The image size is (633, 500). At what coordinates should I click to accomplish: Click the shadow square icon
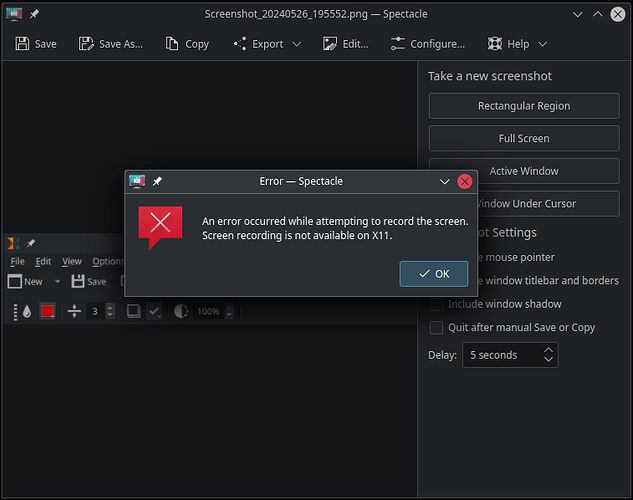(x=134, y=311)
